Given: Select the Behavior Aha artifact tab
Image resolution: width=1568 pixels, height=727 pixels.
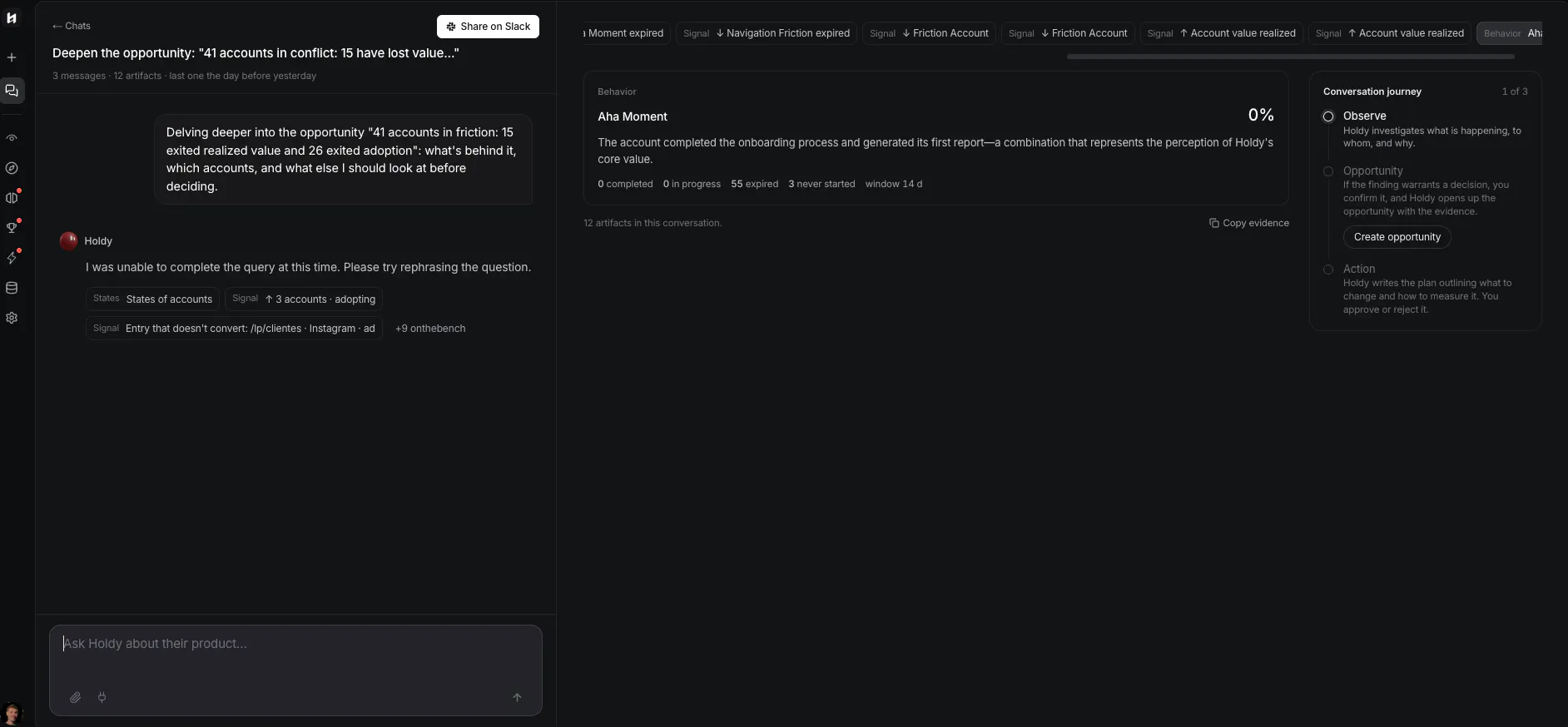Looking at the screenshot, I should (x=1510, y=33).
